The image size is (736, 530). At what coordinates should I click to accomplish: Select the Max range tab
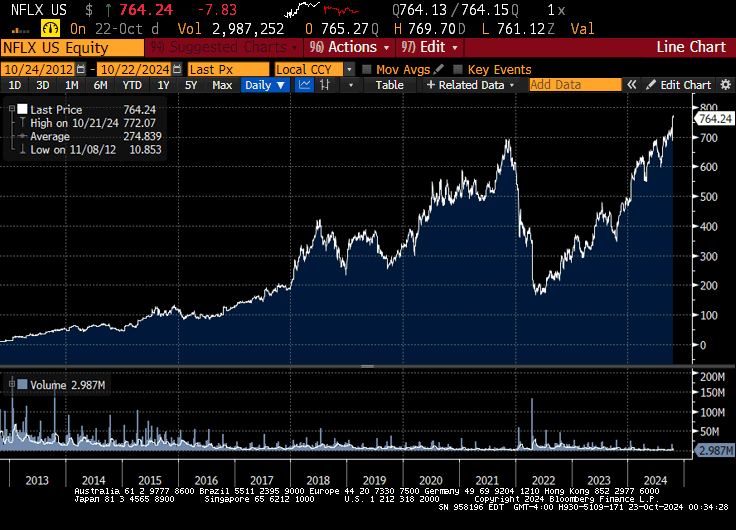pos(222,85)
